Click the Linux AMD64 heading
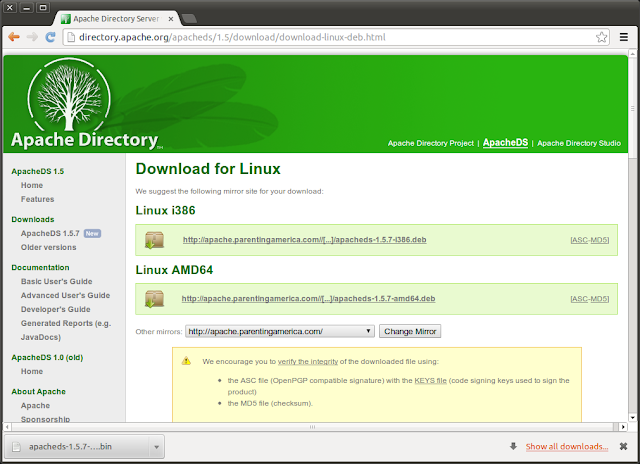The width and height of the screenshot is (640, 464). (x=174, y=270)
